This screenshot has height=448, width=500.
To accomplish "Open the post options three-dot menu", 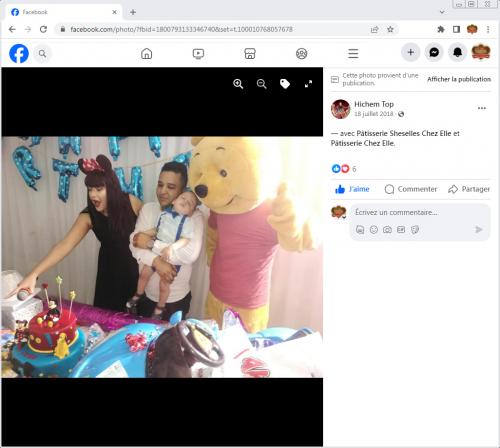I will [x=482, y=108].
